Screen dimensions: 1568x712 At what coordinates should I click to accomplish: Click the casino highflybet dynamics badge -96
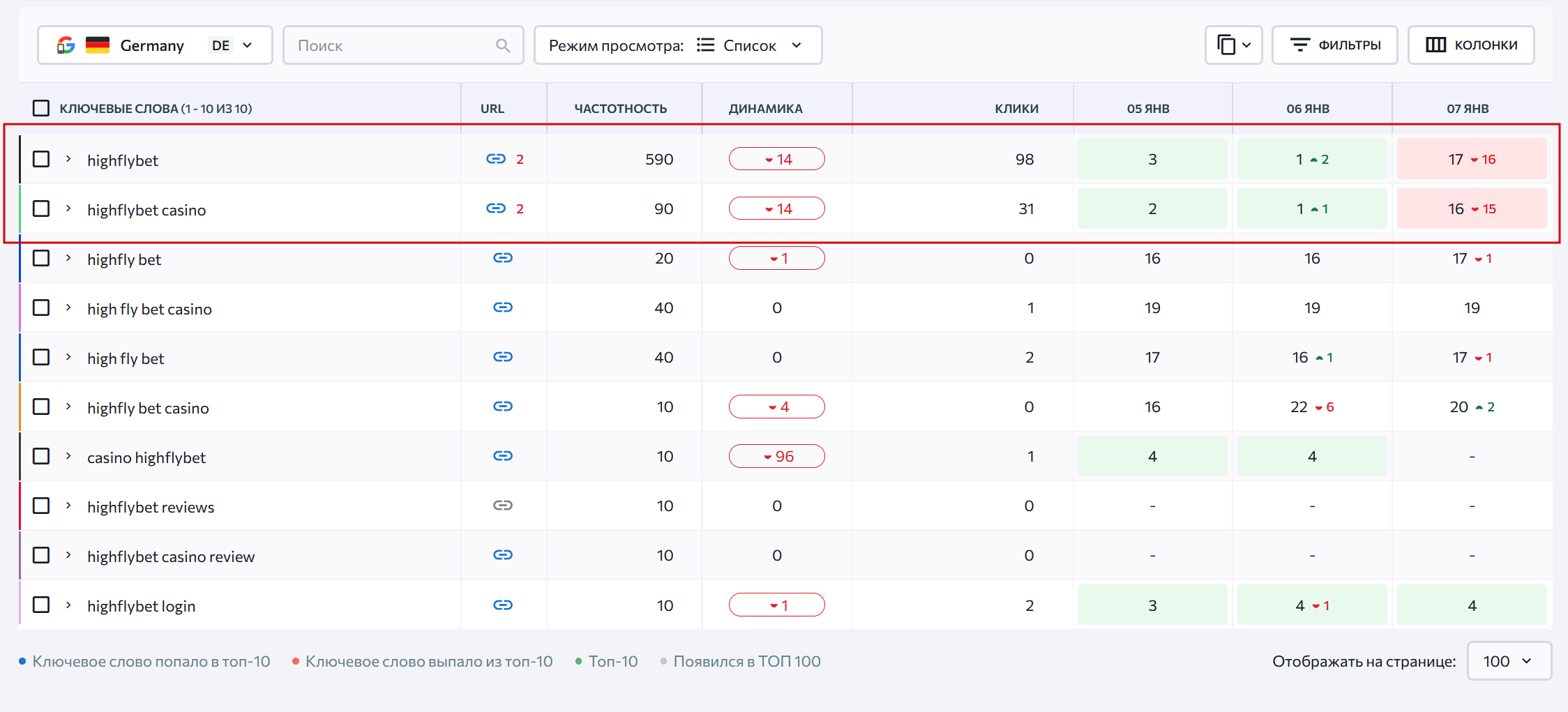click(777, 456)
